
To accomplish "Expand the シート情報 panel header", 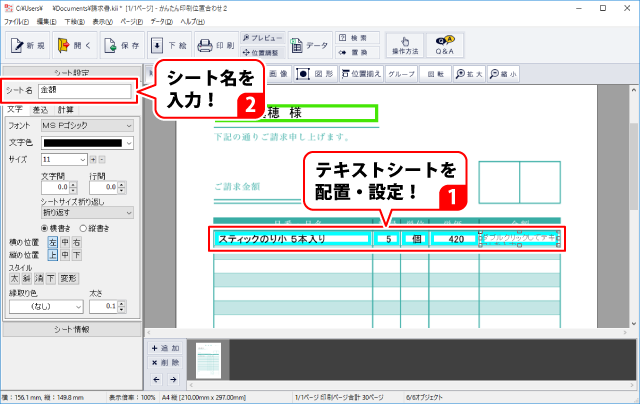I will point(72,329).
